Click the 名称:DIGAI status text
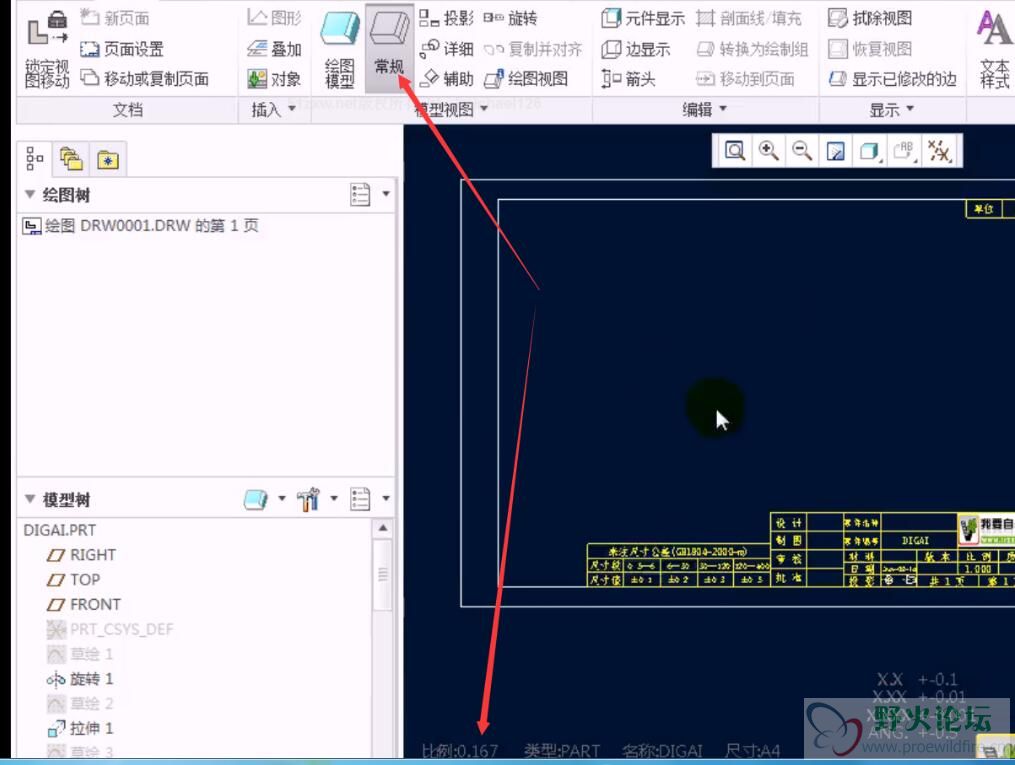Viewport: 1015px width, 765px height. click(662, 751)
